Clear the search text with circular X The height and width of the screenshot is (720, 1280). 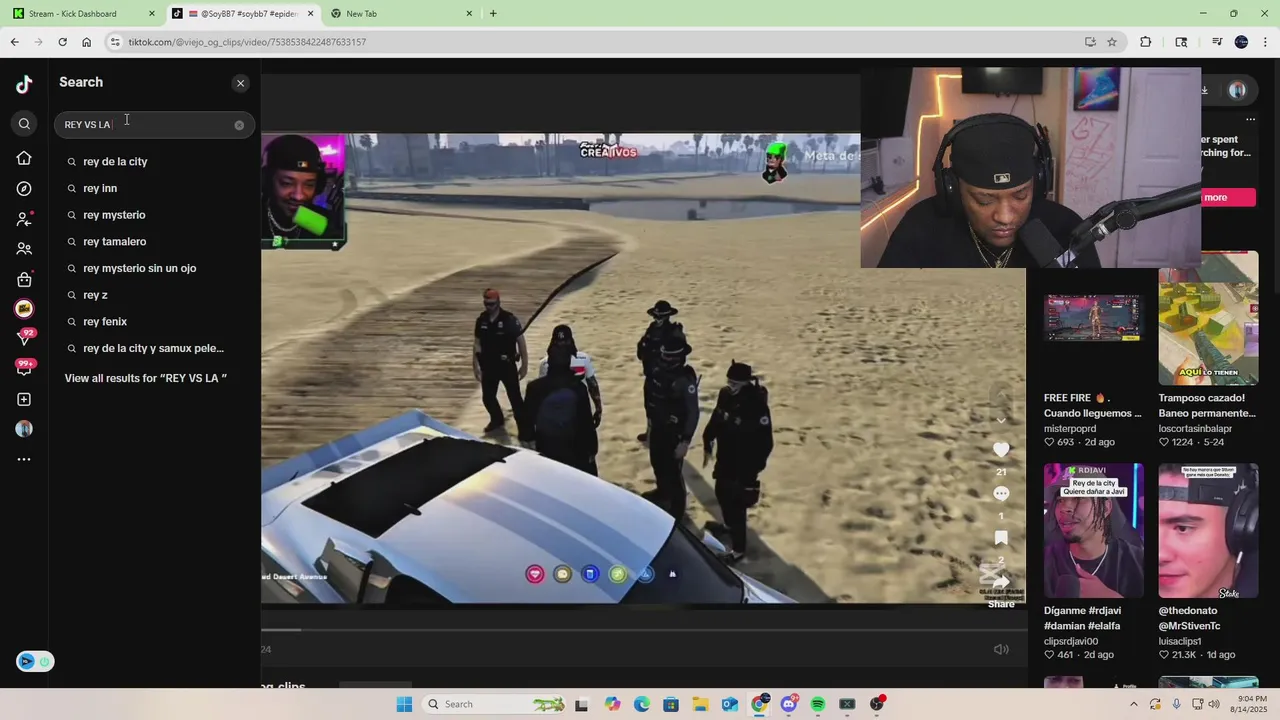pos(239,125)
